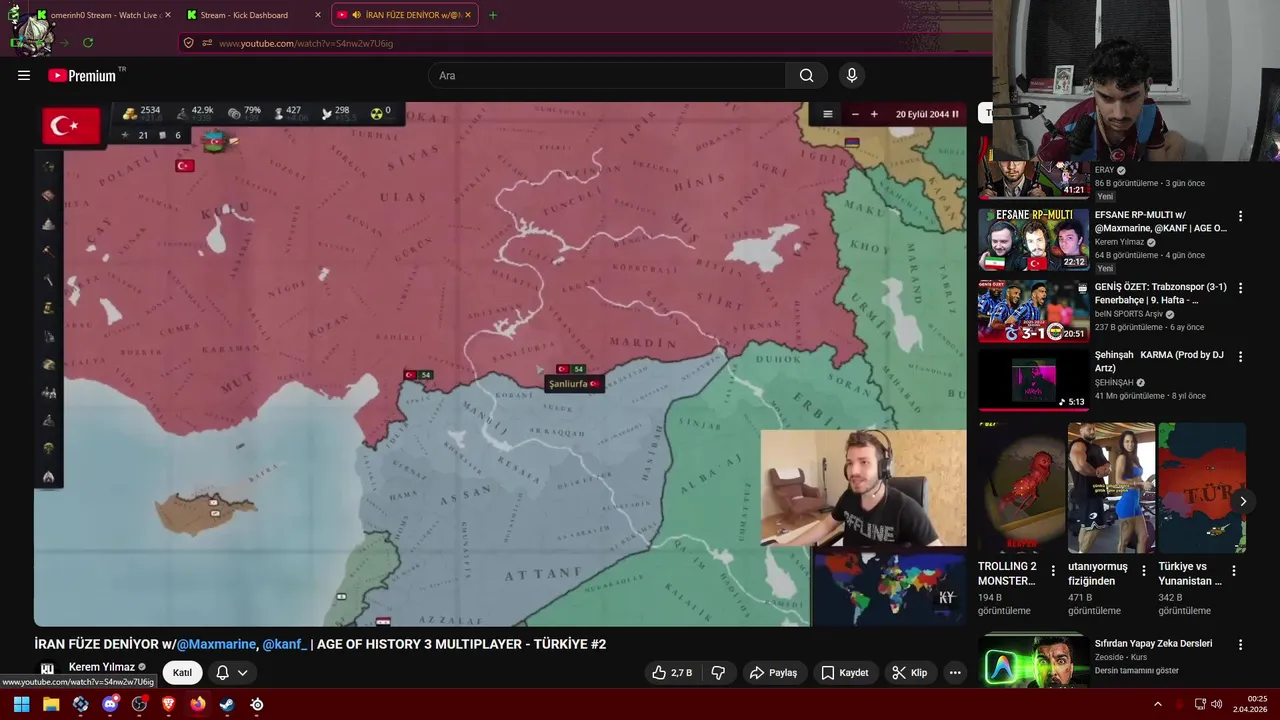Click the Azerbaijan flag marker on map
The image size is (1280, 720).
(x=214, y=140)
